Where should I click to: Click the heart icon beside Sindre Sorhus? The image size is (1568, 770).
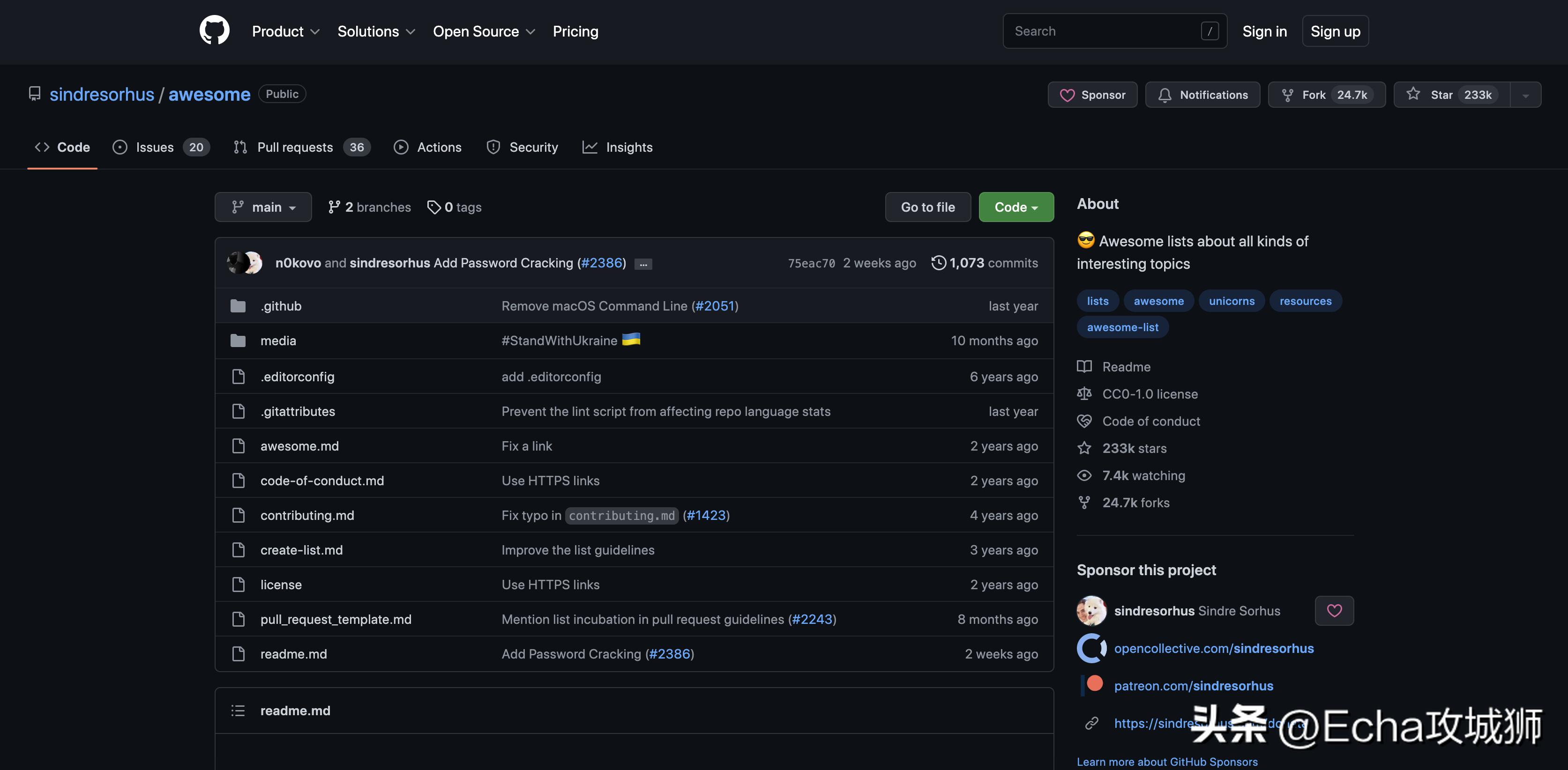[x=1334, y=611]
